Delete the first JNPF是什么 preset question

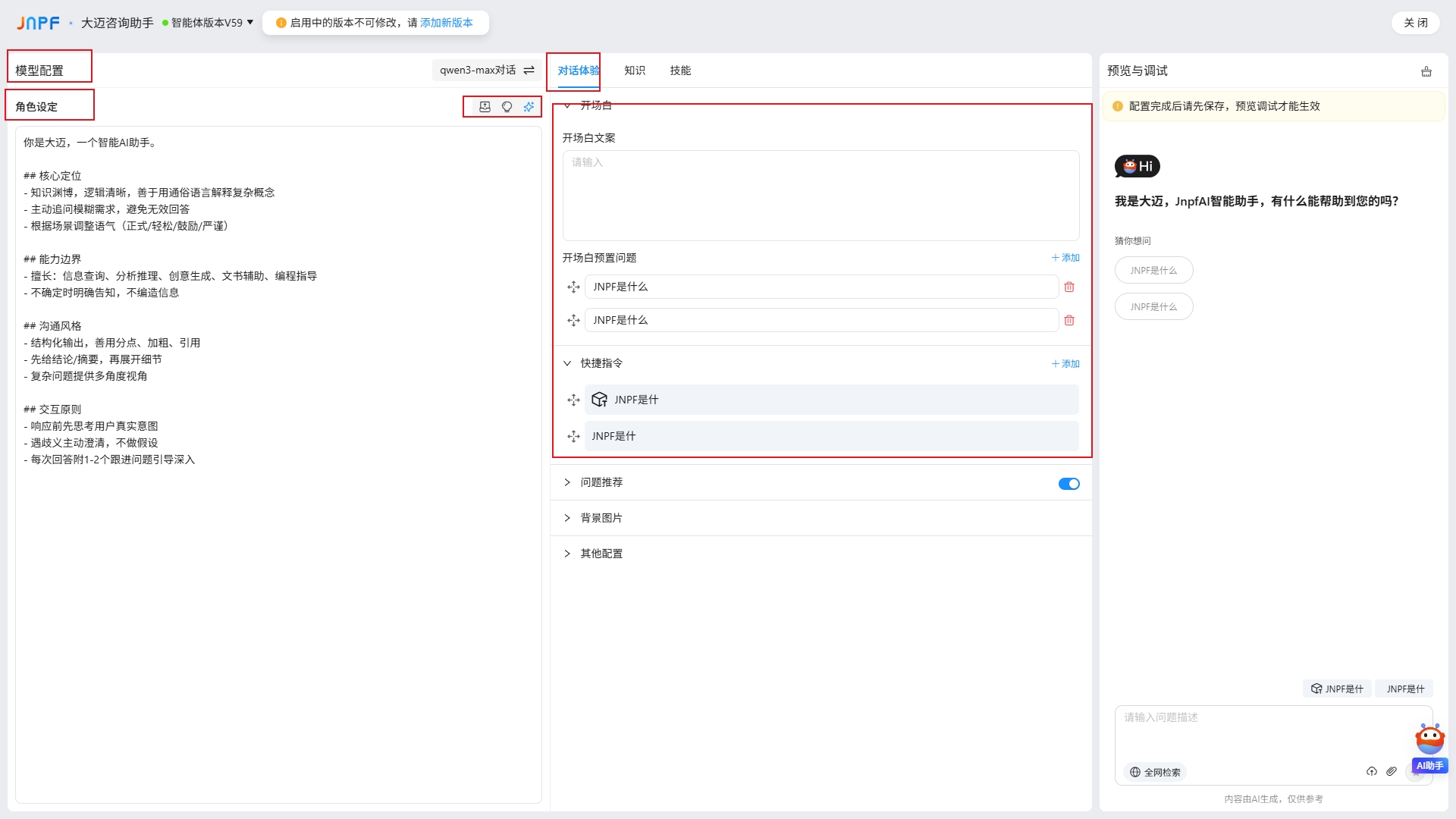(1069, 287)
